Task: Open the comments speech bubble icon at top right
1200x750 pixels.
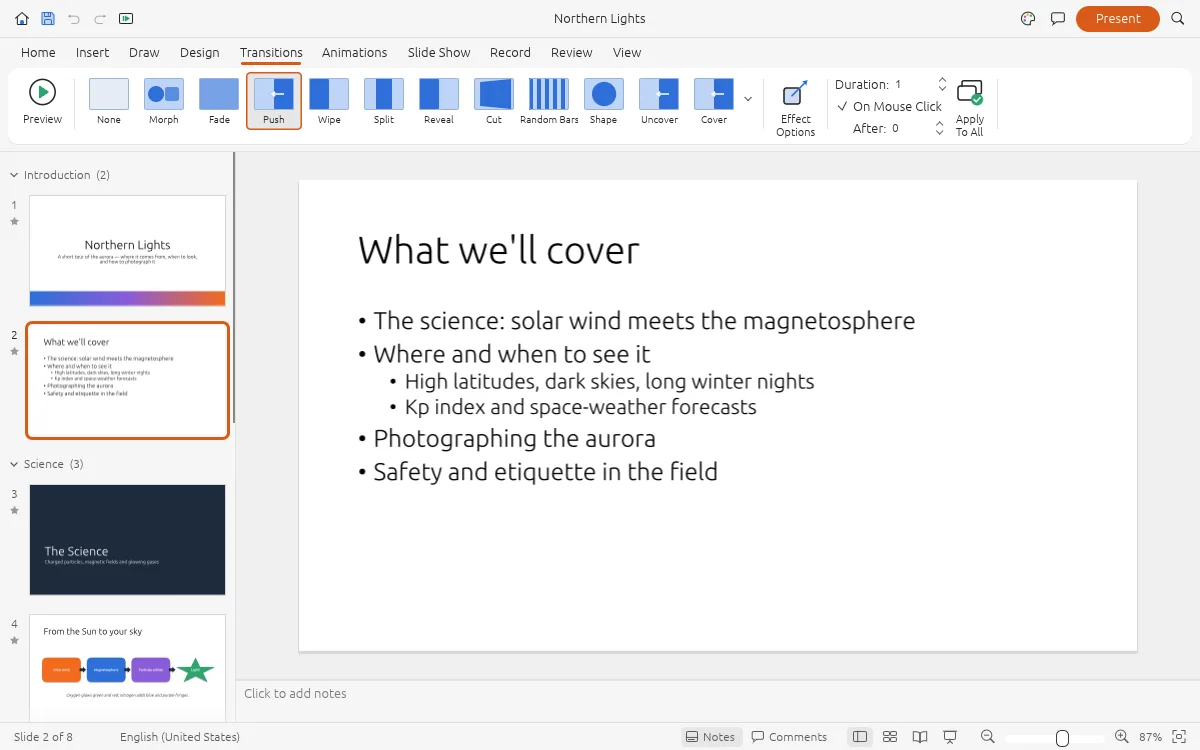Action: coord(1058,19)
